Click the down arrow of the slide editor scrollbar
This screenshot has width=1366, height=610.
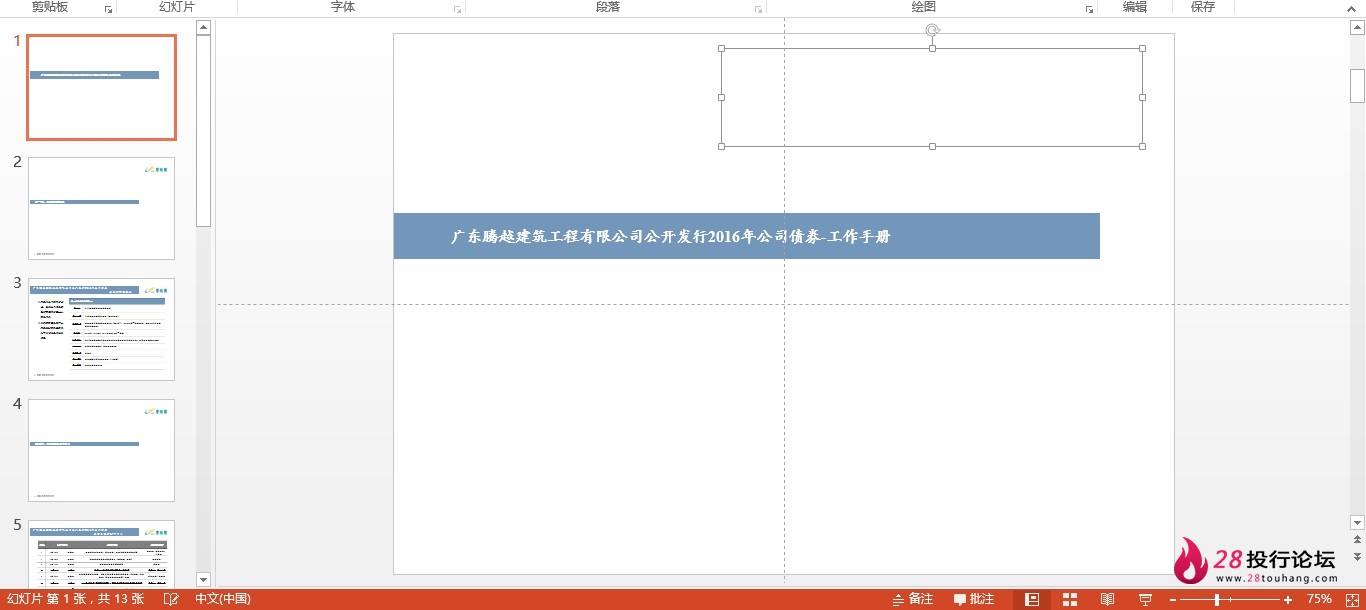point(1357,522)
